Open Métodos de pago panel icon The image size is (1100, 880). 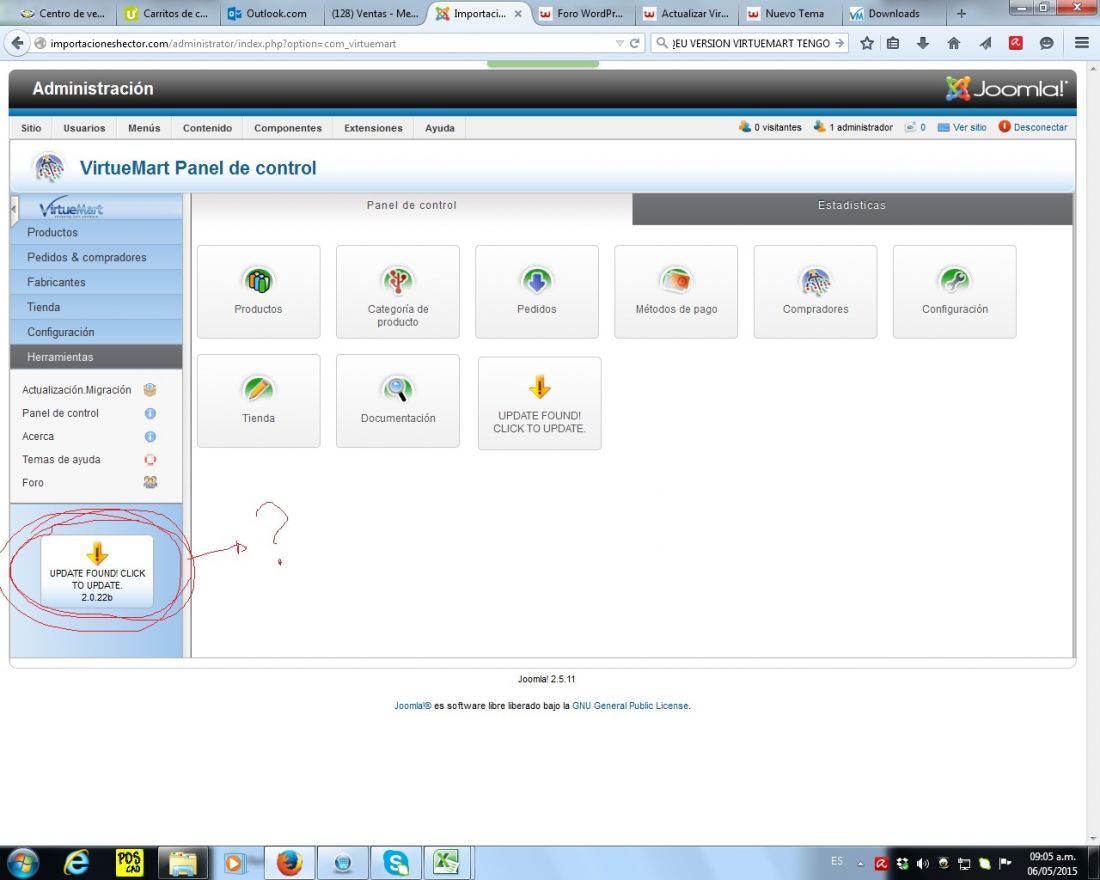[676, 291]
